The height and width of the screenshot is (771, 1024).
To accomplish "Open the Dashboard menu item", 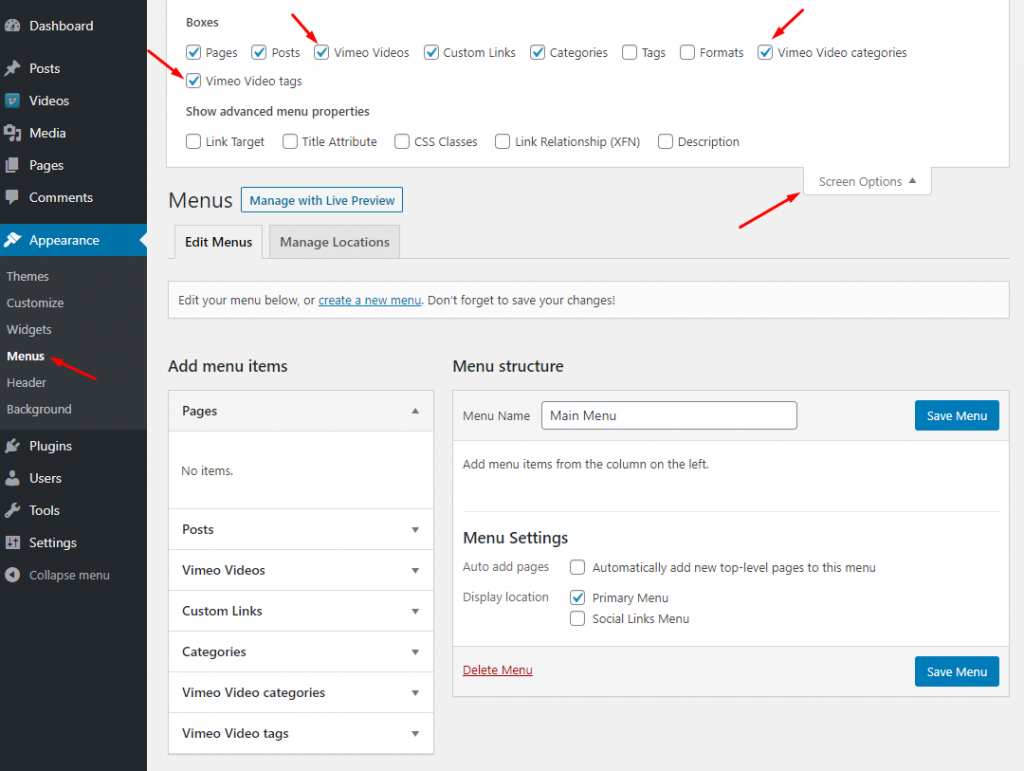I will click(x=73, y=26).
